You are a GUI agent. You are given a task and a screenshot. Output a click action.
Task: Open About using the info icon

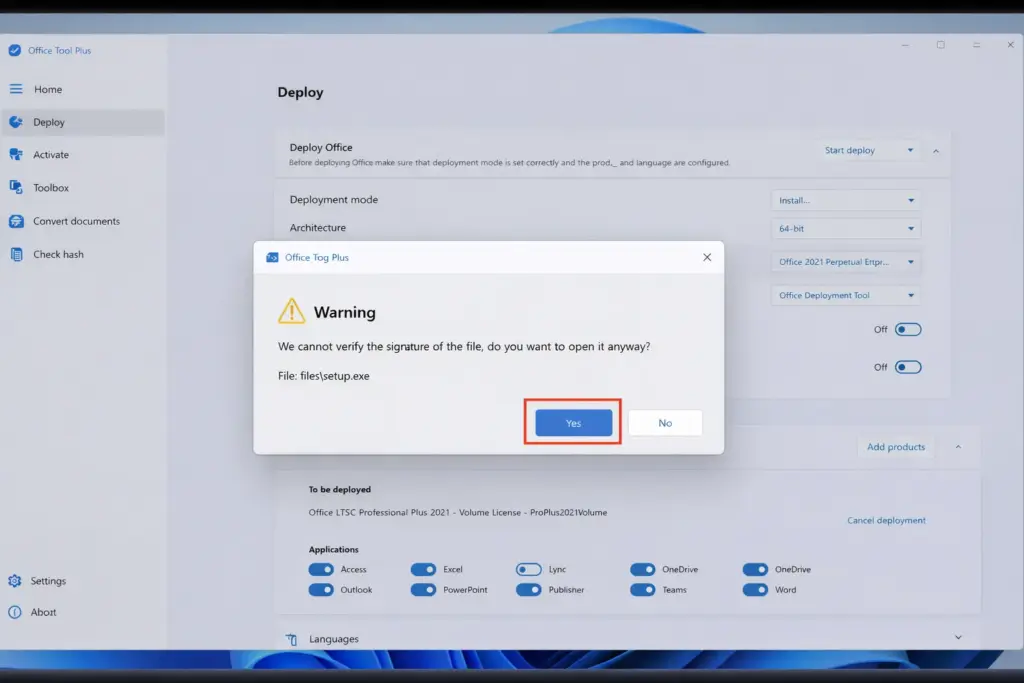15,612
